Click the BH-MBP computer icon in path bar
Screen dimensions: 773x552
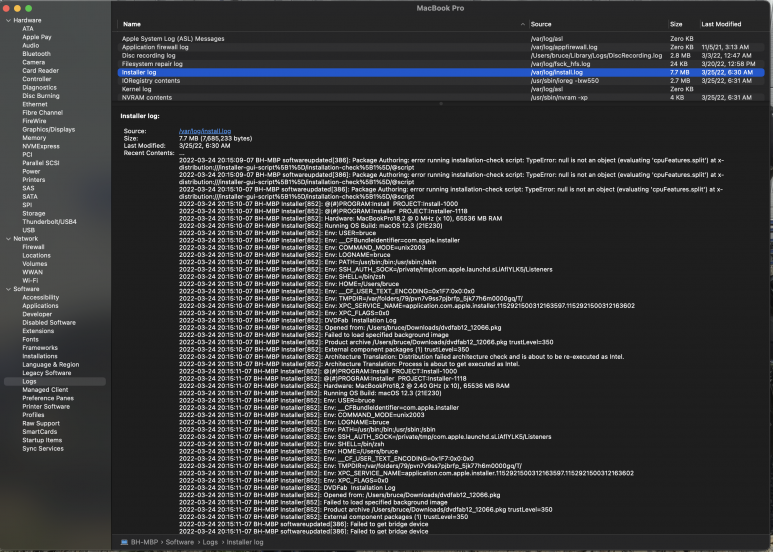(124, 542)
